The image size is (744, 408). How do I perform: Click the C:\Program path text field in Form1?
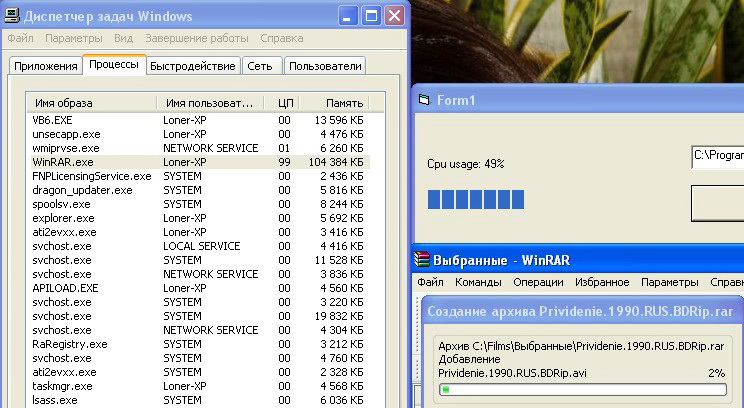717,157
